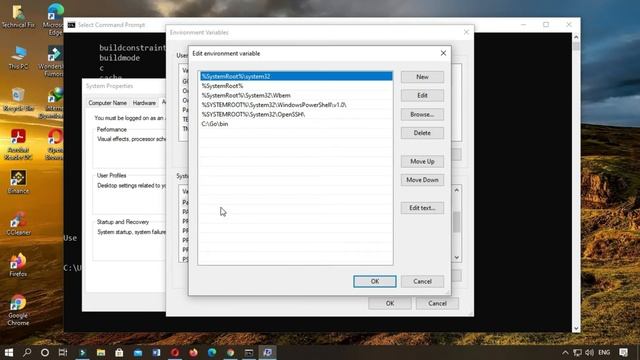
Task: Click the Move Up button
Action: point(422,162)
